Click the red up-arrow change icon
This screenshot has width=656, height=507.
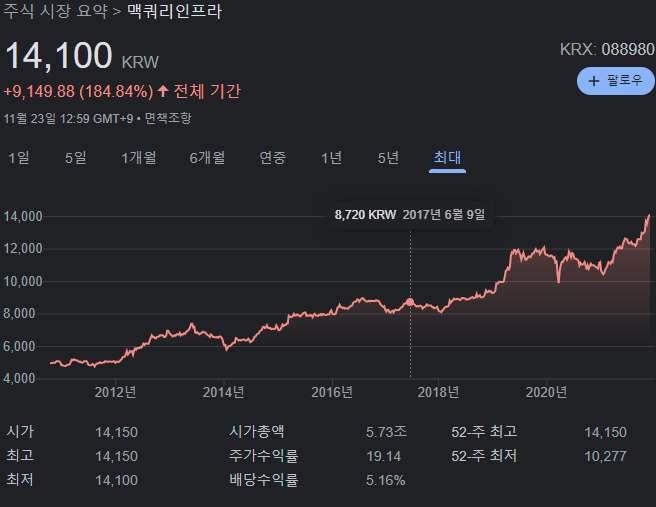pyautogui.click(x=163, y=91)
